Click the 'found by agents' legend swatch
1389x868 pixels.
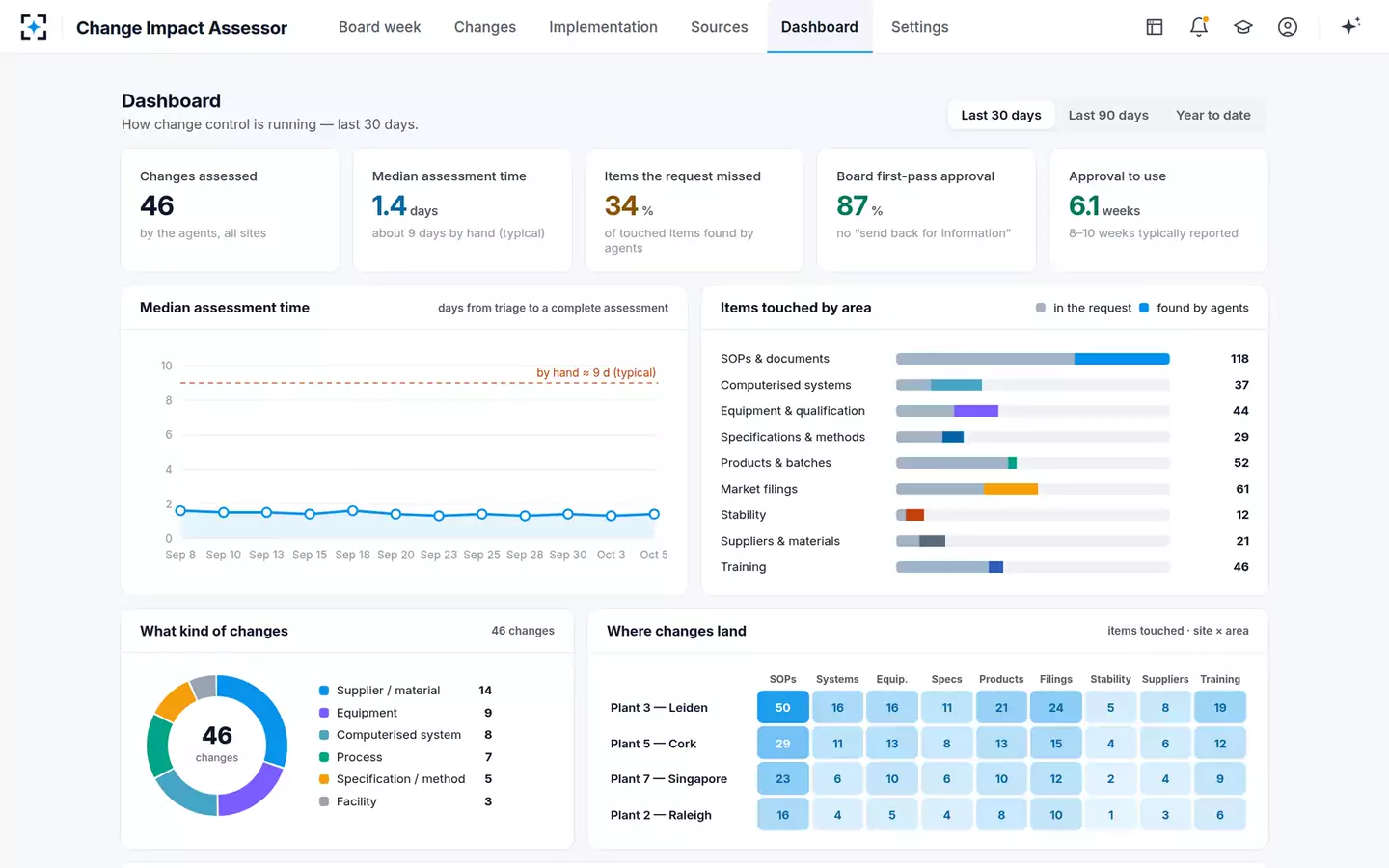(x=1144, y=308)
